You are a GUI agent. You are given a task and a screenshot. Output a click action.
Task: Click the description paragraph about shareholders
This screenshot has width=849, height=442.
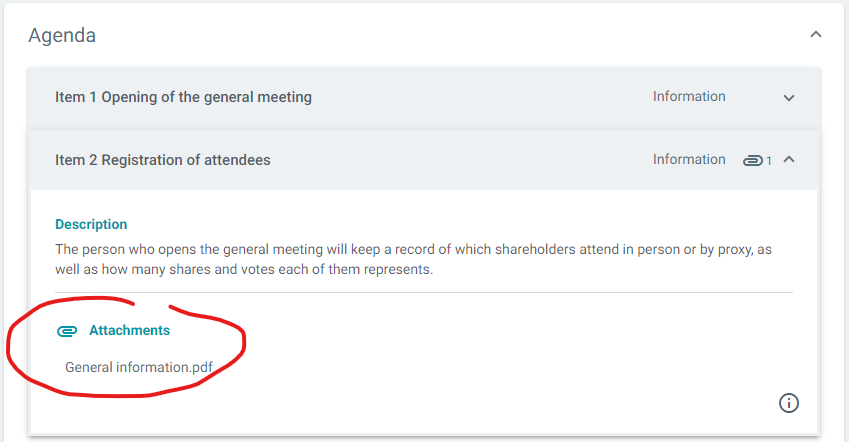pos(413,259)
